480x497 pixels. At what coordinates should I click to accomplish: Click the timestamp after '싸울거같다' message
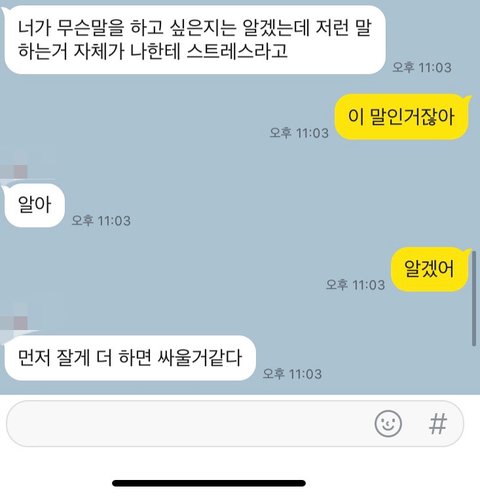292,374
